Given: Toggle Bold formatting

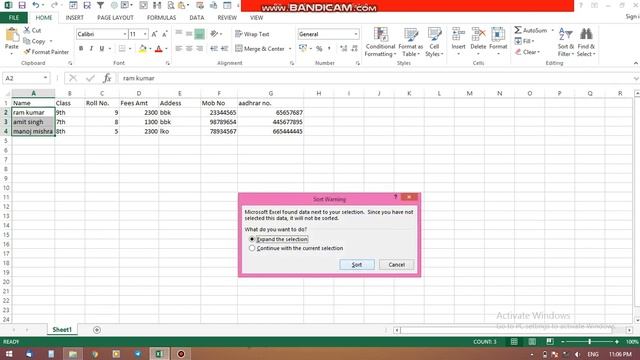Looking at the screenshot, I should pyautogui.click(x=81, y=49).
